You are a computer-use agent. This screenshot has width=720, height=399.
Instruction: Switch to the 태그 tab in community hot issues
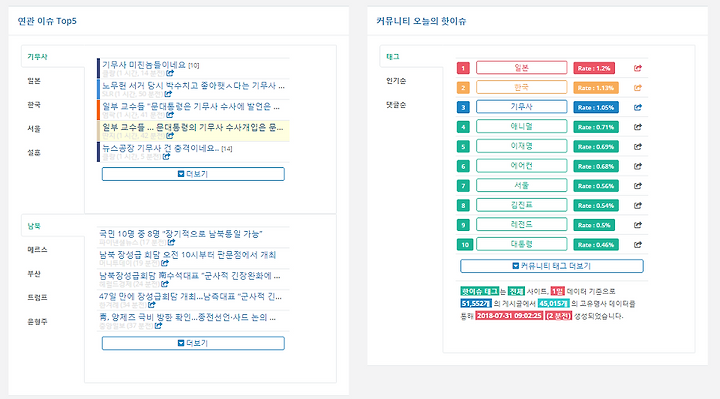[x=393, y=56]
